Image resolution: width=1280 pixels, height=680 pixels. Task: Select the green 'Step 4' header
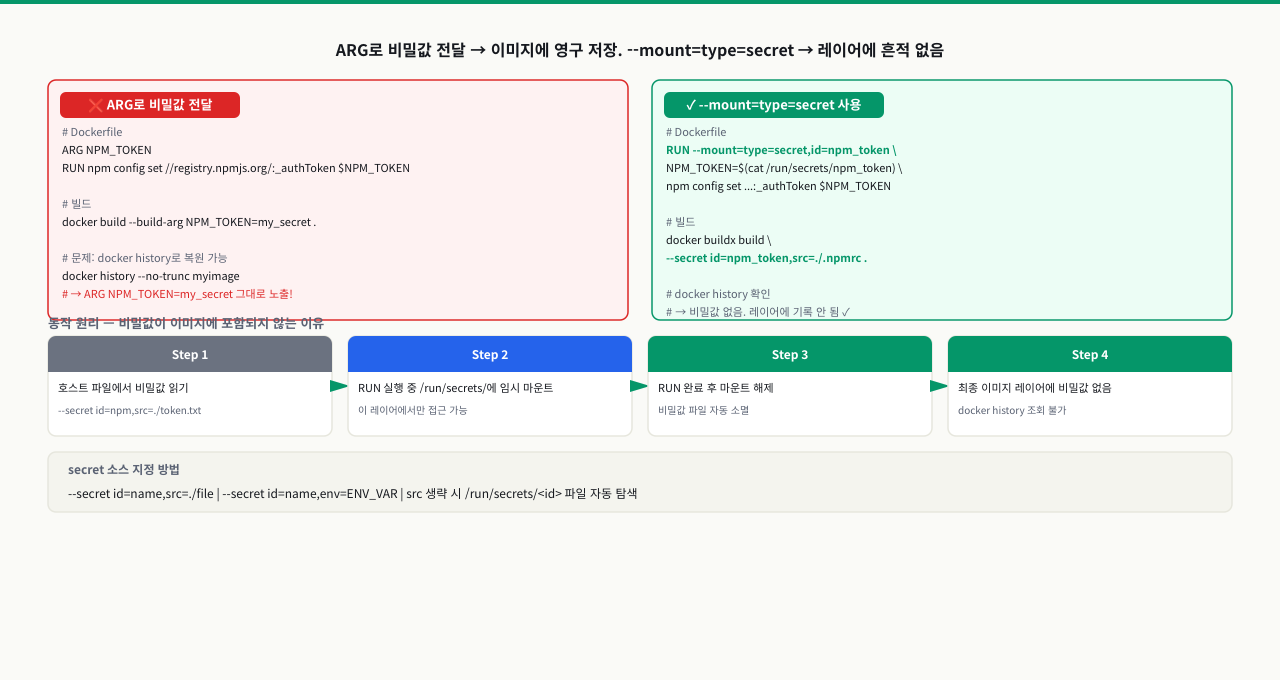(1090, 354)
